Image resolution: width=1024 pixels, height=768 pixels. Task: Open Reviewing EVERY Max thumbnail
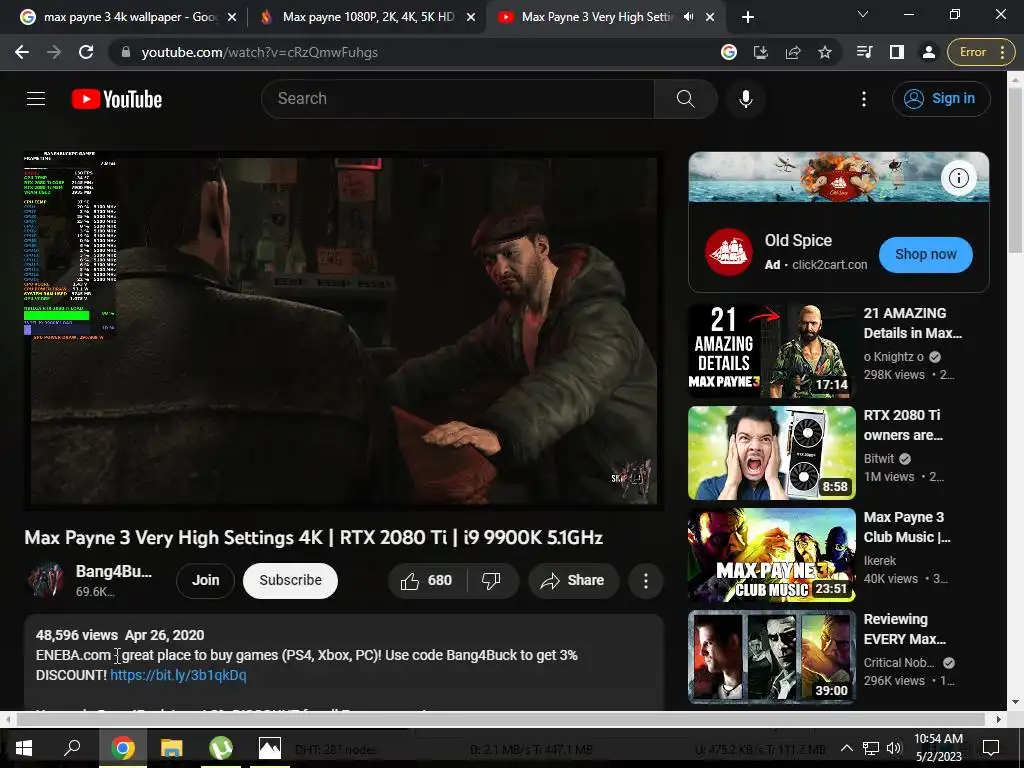point(771,657)
